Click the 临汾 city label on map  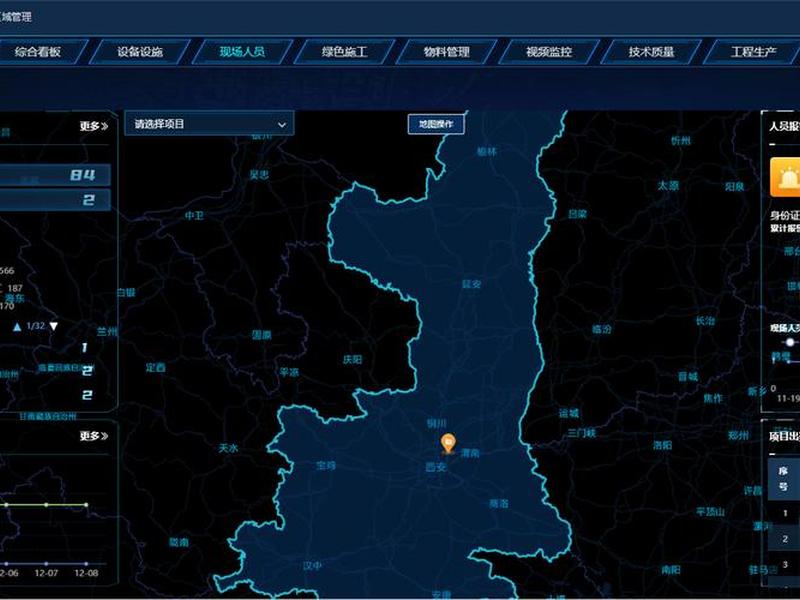click(x=602, y=330)
